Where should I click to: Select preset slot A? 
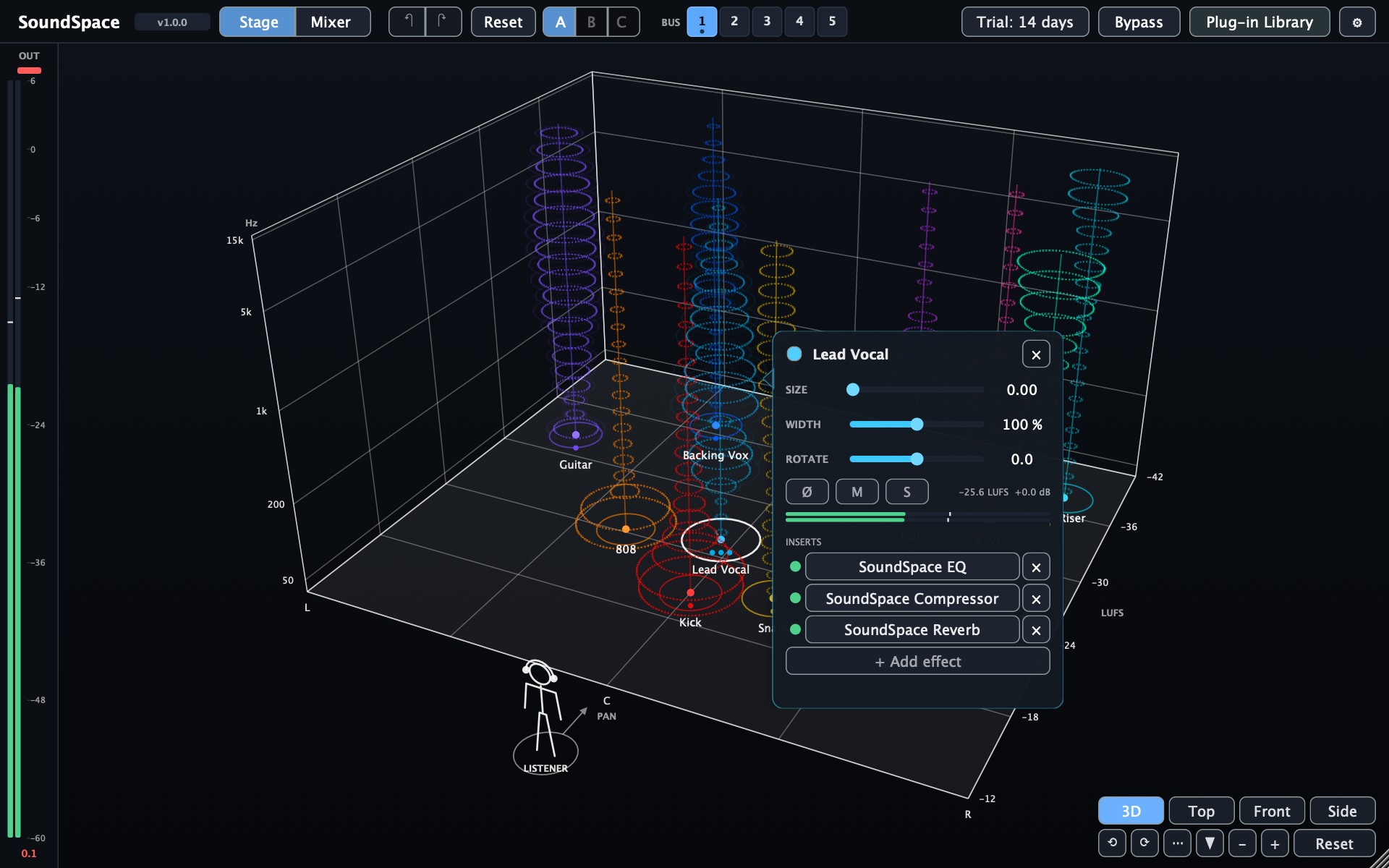click(560, 22)
